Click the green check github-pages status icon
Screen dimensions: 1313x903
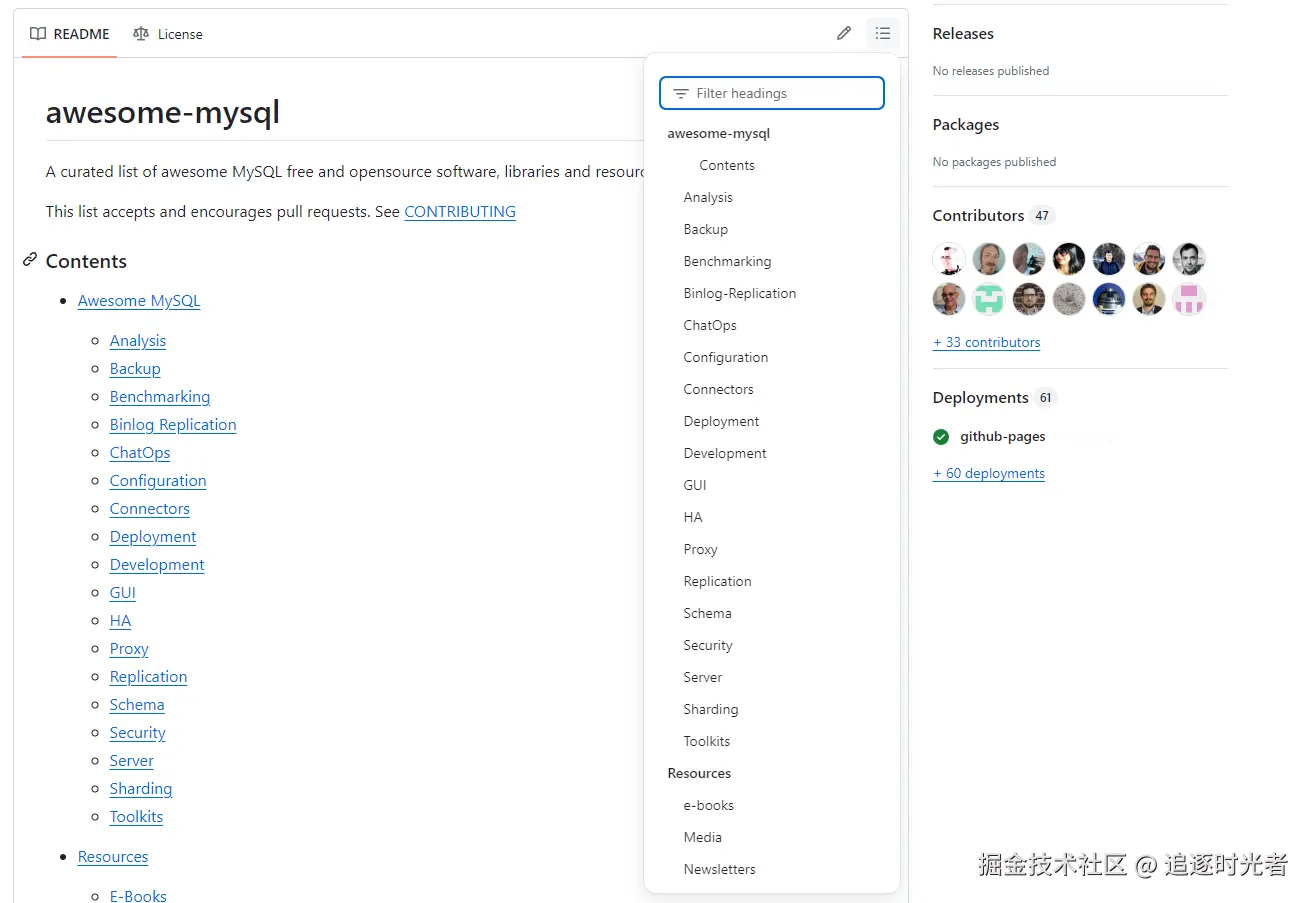941,437
